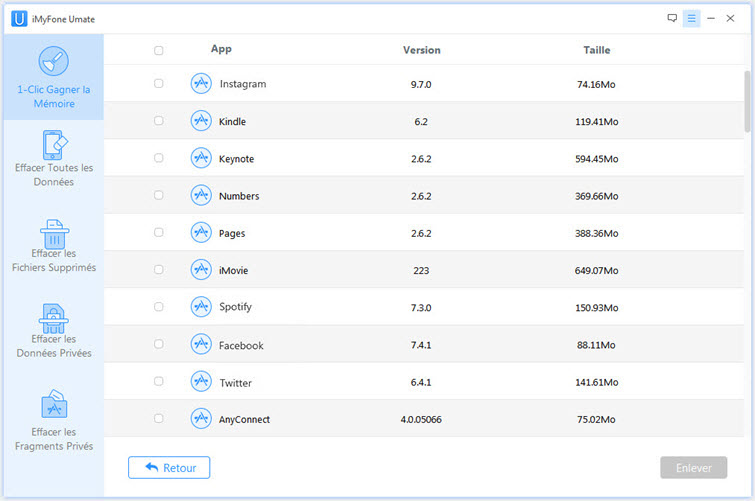755x501 pixels.
Task: Check the Numbers checkbox
Action: 158,195
